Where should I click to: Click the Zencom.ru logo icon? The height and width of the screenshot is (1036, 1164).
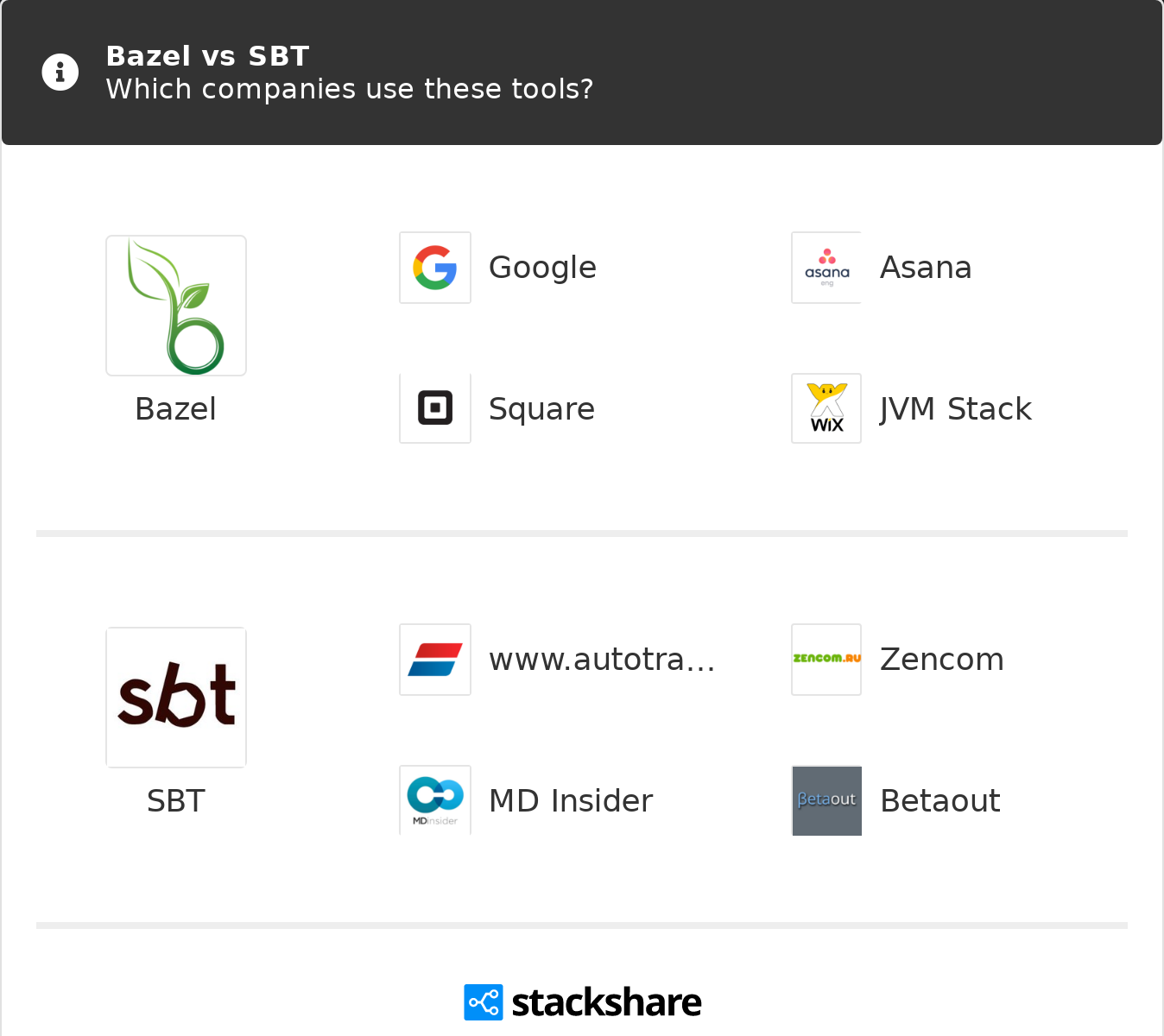pos(826,660)
